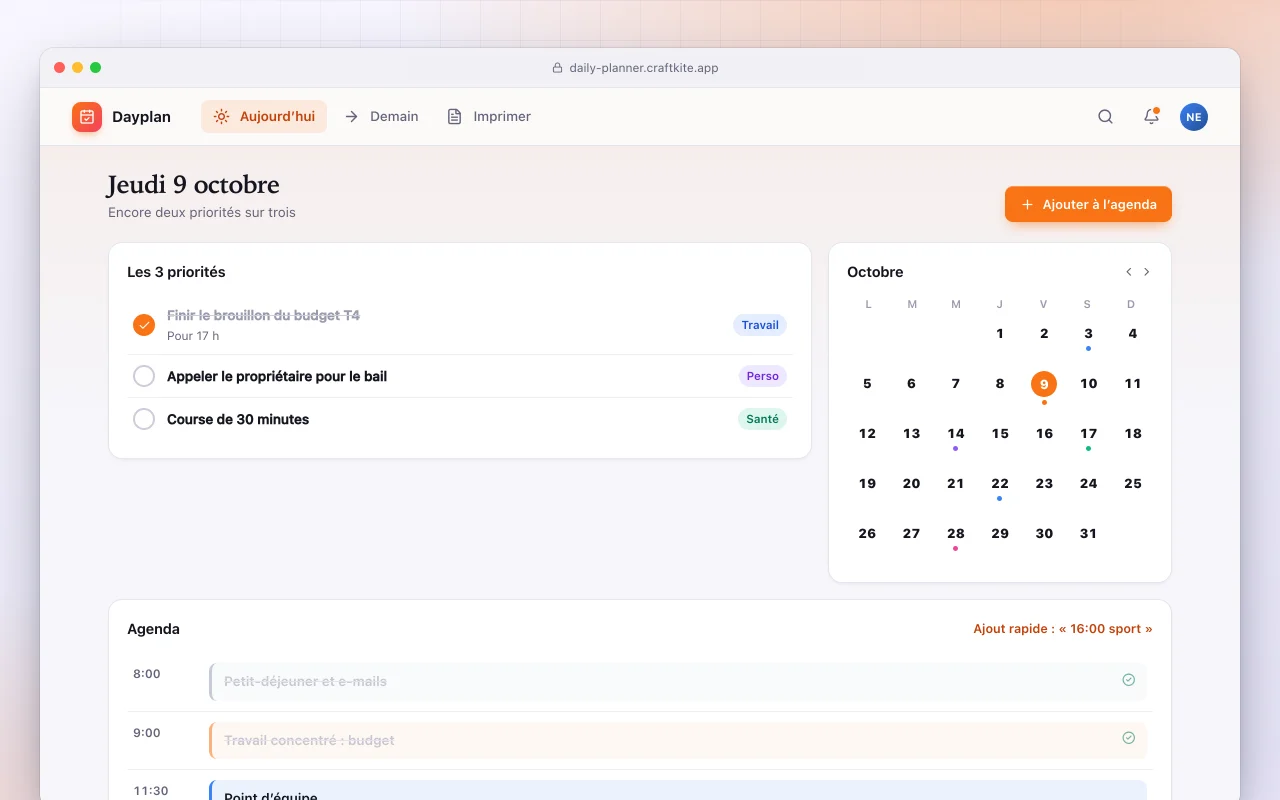Select October 1 in the calendar
Viewport: 1280px width, 800px height.
(x=1000, y=334)
